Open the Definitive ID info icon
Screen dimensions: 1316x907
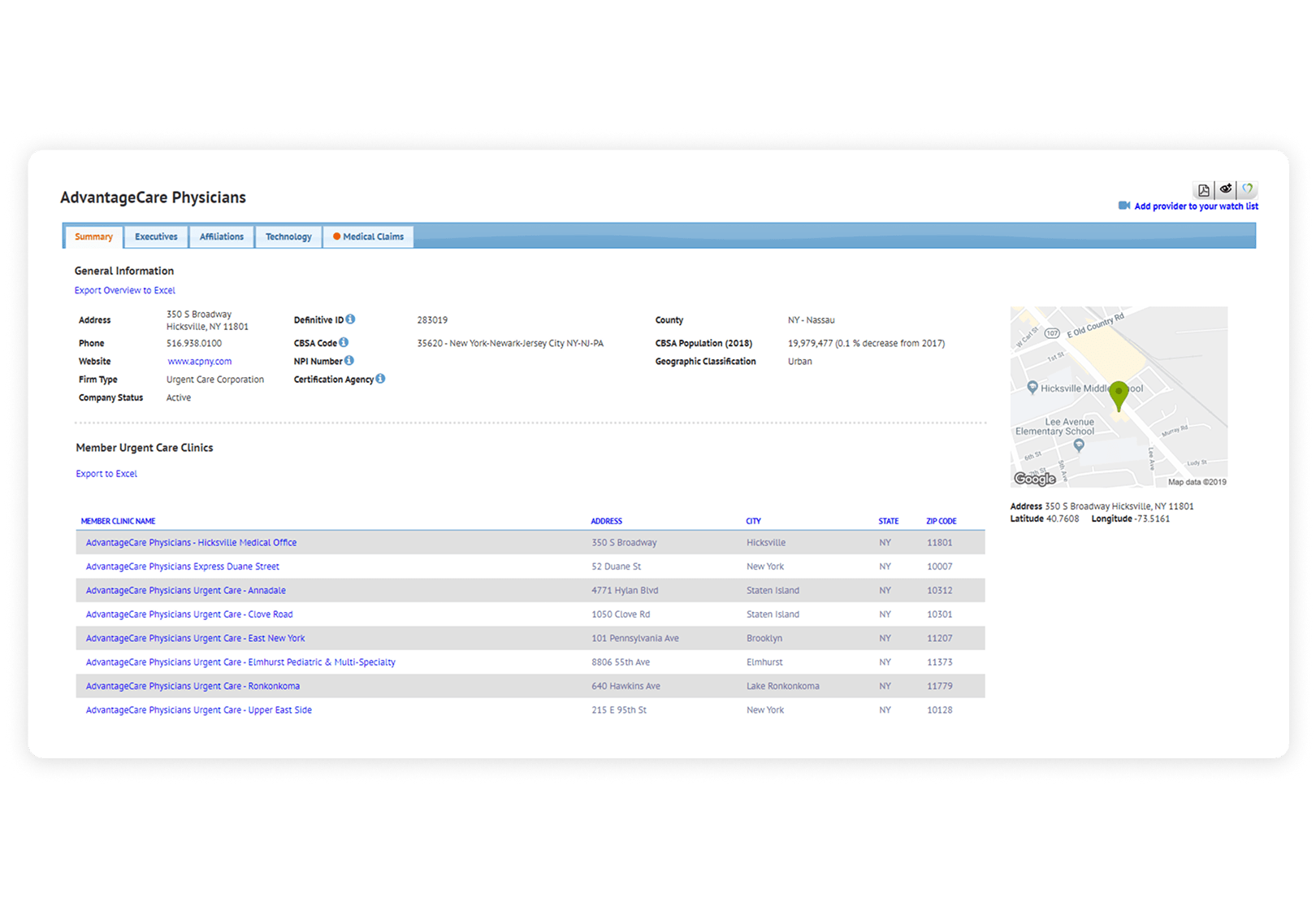(x=350, y=319)
